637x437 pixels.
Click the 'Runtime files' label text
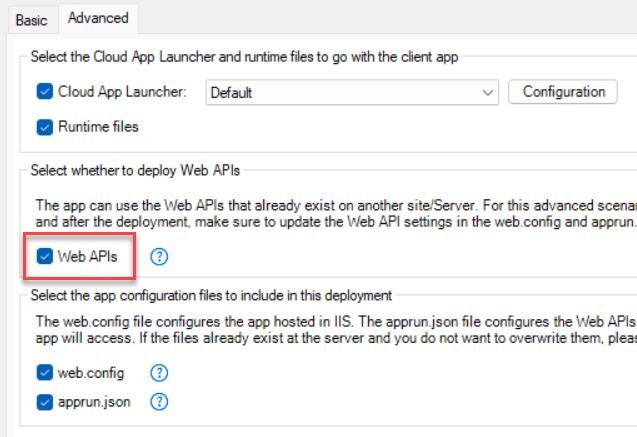pyautogui.click(x=98, y=127)
